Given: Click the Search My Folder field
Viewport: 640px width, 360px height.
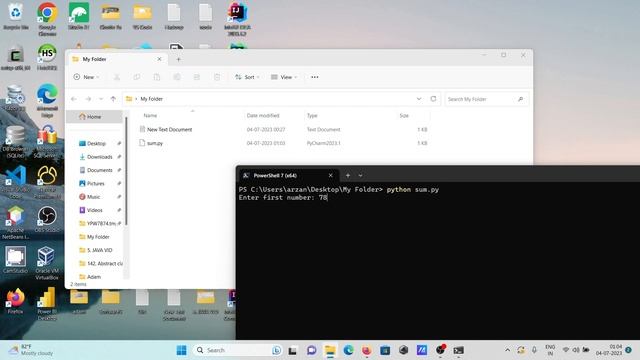Looking at the screenshot, I should (x=486, y=99).
